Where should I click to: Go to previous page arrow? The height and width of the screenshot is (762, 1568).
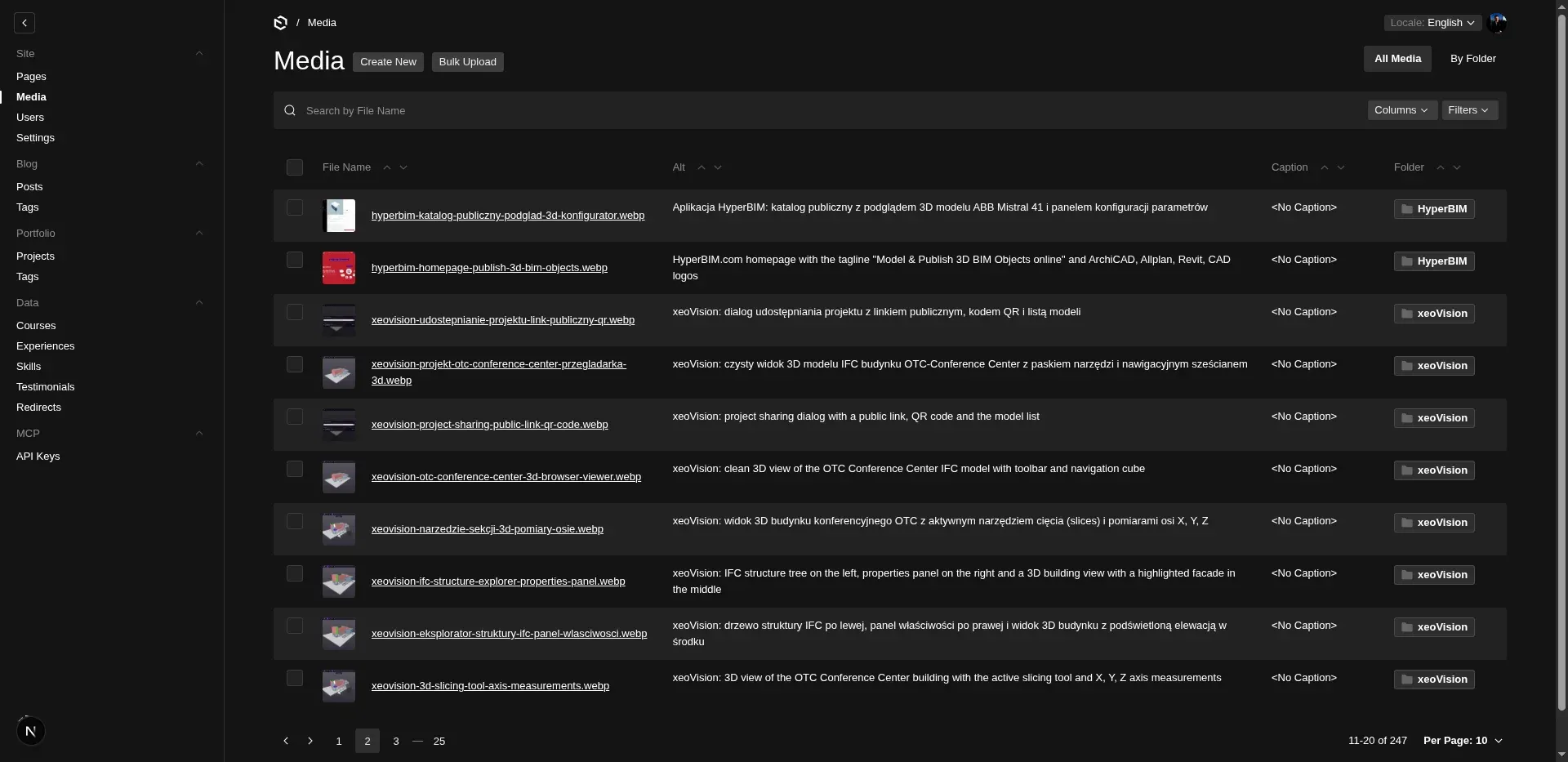tap(286, 741)
